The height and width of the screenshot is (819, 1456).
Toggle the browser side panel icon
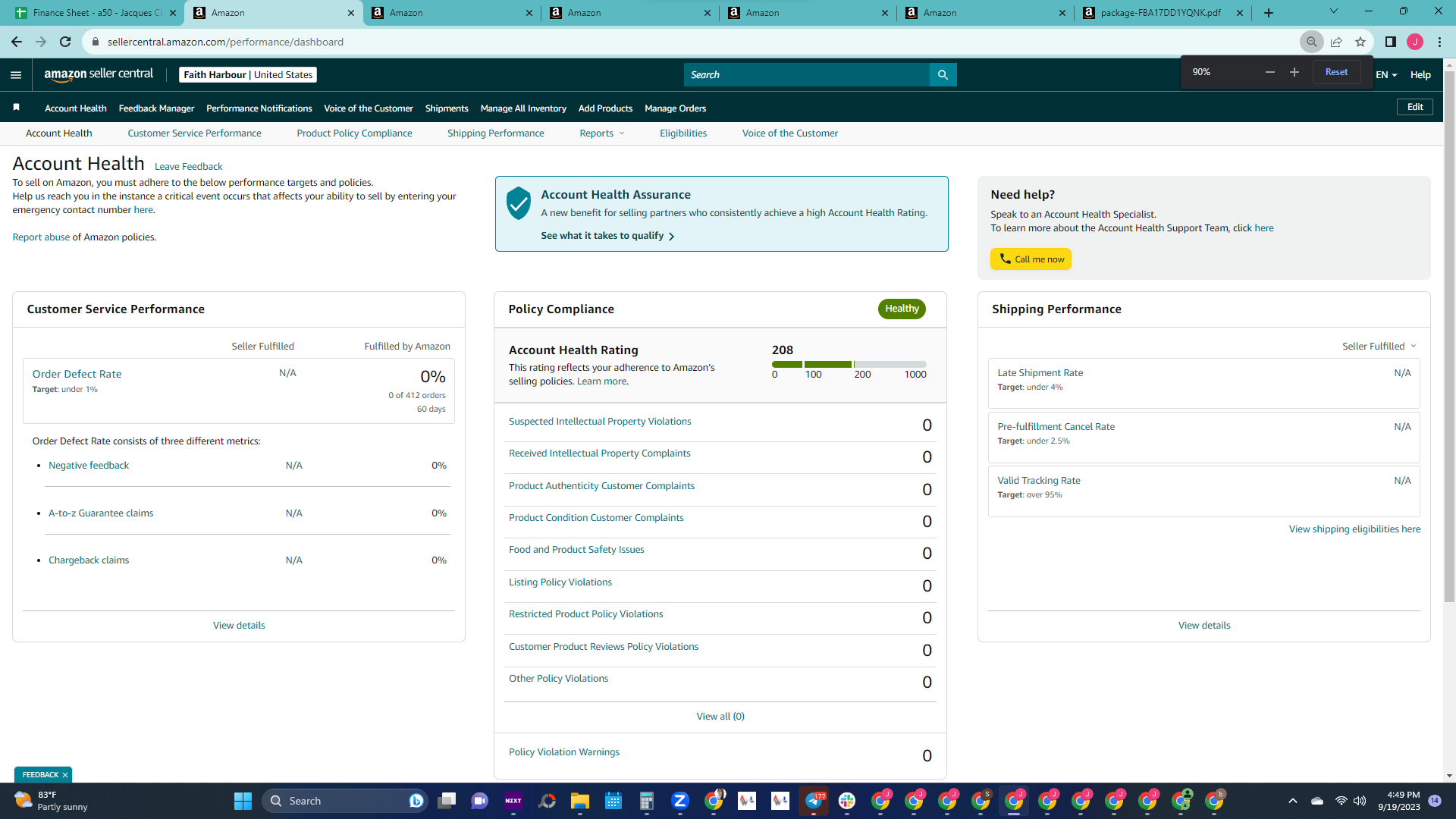(x=1391, y=42)
